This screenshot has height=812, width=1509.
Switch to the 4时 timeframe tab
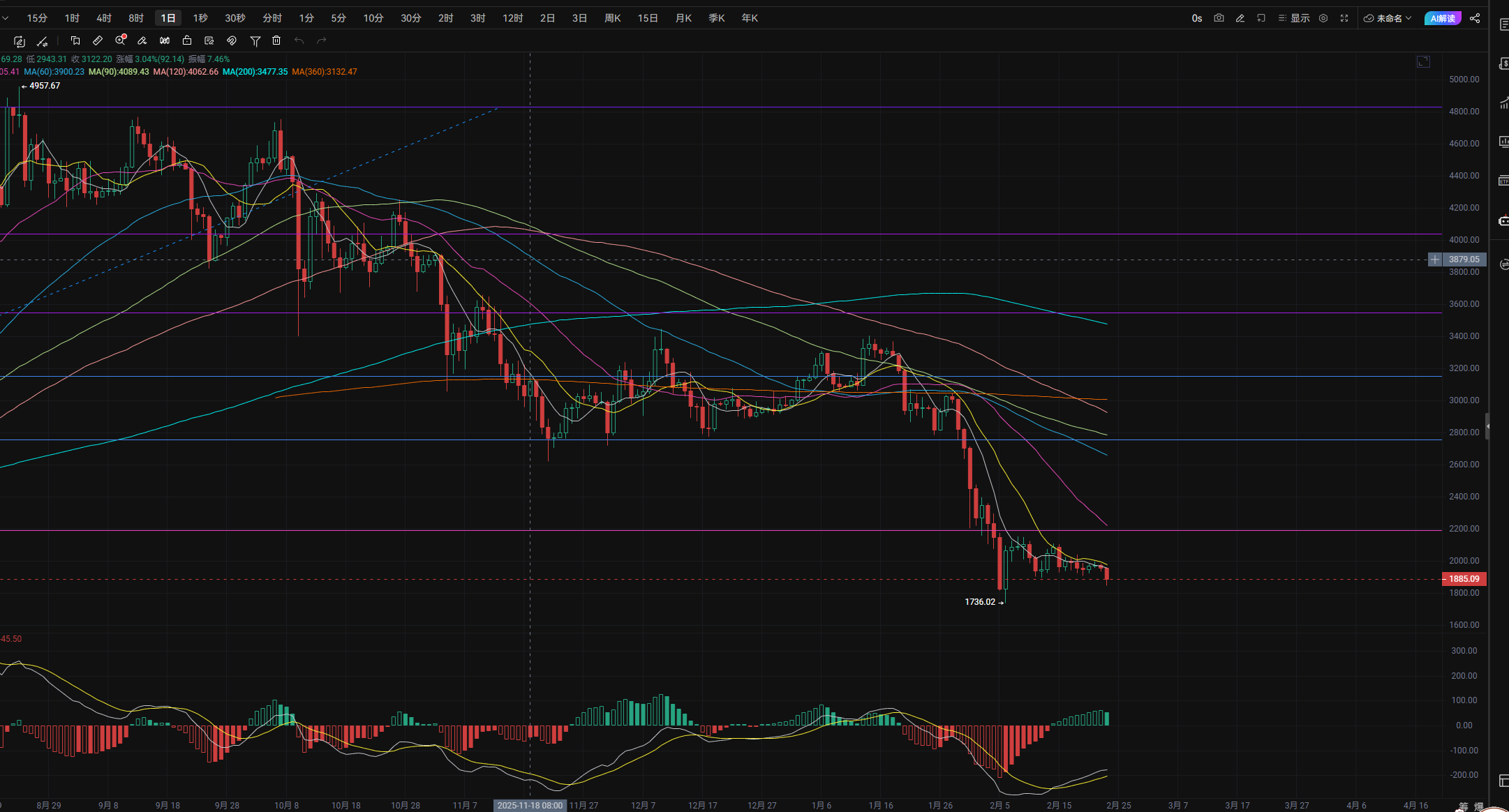coord(104,18)
